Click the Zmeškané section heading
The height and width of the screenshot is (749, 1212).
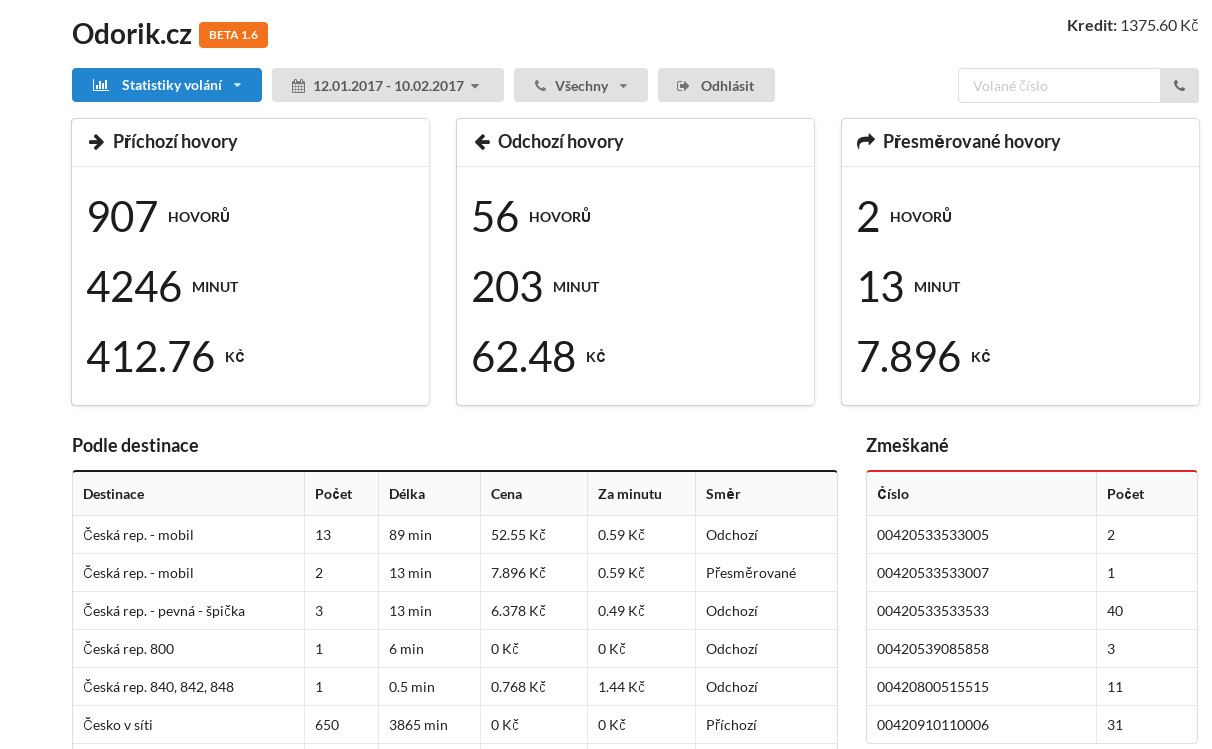907,446
